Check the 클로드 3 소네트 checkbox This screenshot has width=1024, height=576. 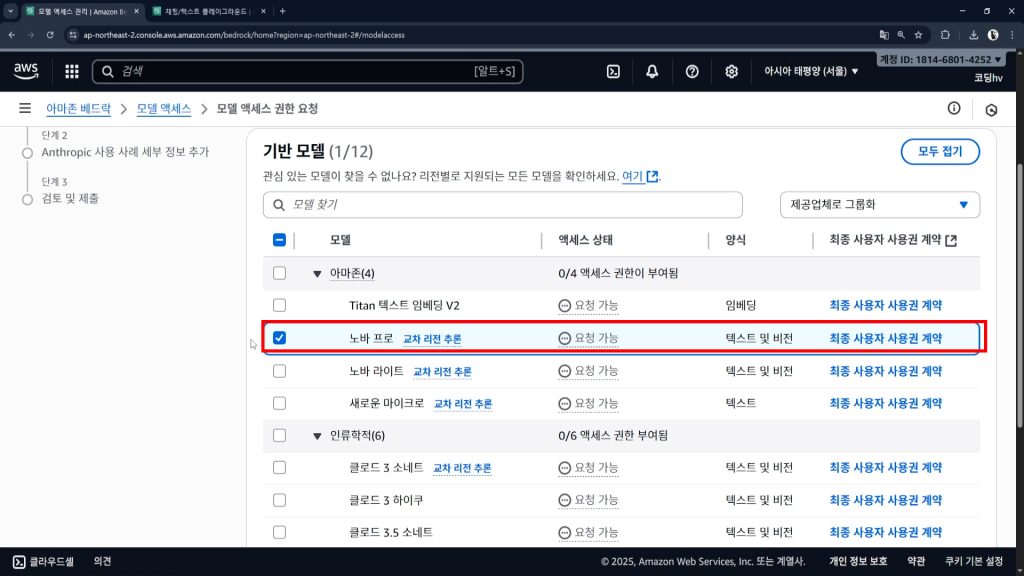279,468
